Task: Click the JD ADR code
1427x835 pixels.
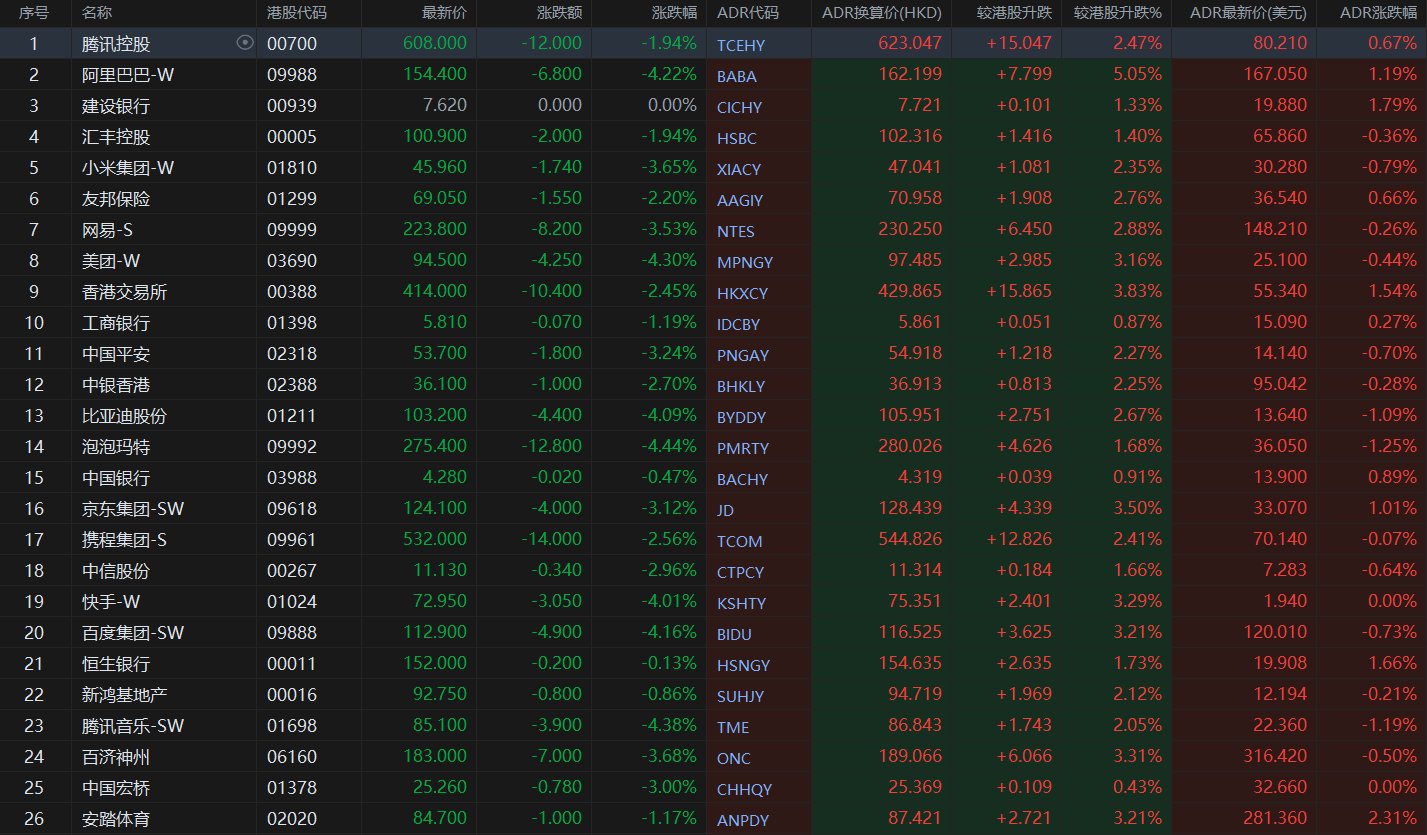Action: coord(725,510)
